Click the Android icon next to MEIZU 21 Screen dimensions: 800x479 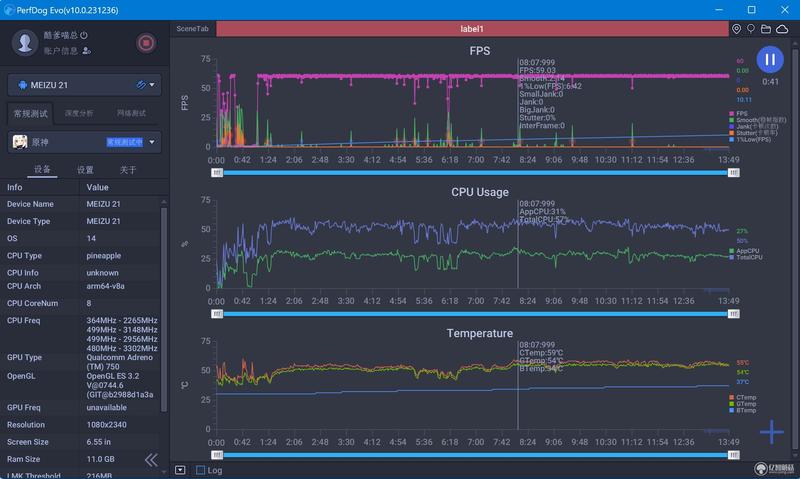22,85
